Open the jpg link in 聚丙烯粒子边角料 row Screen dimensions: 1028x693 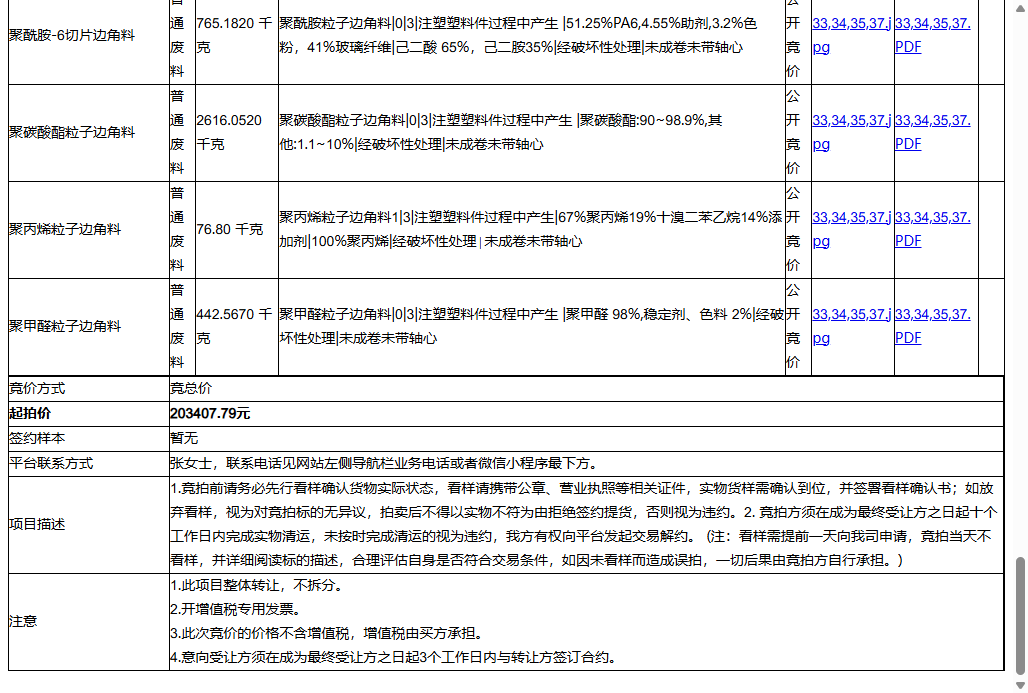[852, 229]
